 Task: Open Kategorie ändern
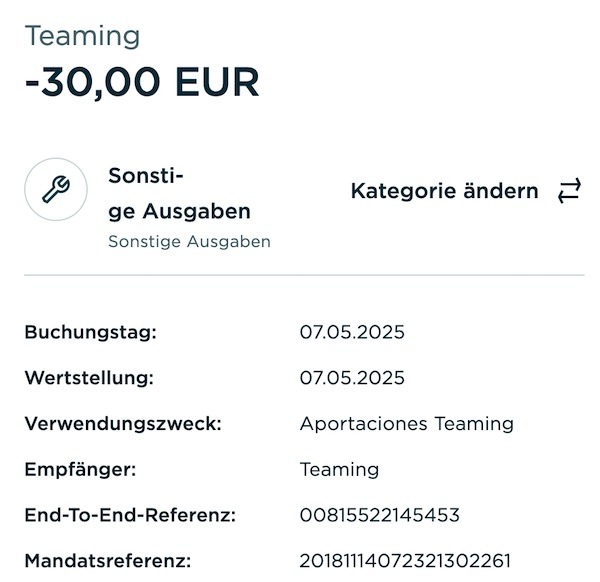click(x=445, y=191)
